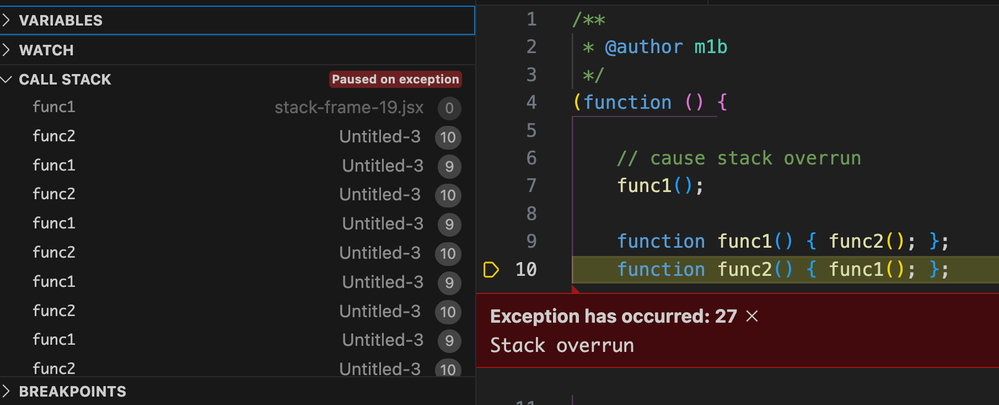This screenshot has width=999, height=405.
Task: Close the exception popup with X
Action: (x=753, y=316)
